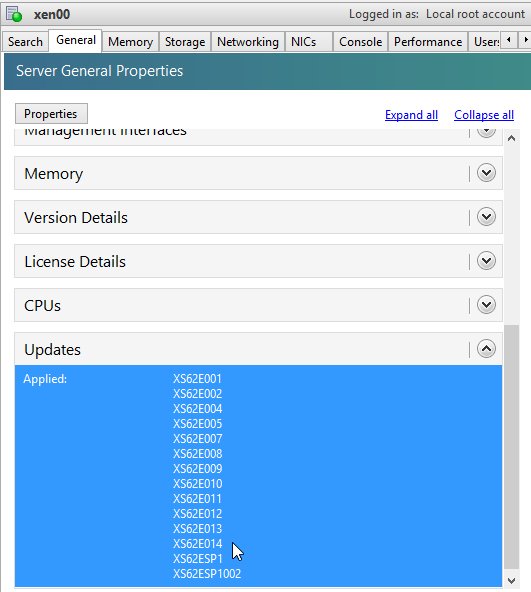This screenshot has width=531, height=592.
Task: Click the License Details section header
Action: (258, 261)
